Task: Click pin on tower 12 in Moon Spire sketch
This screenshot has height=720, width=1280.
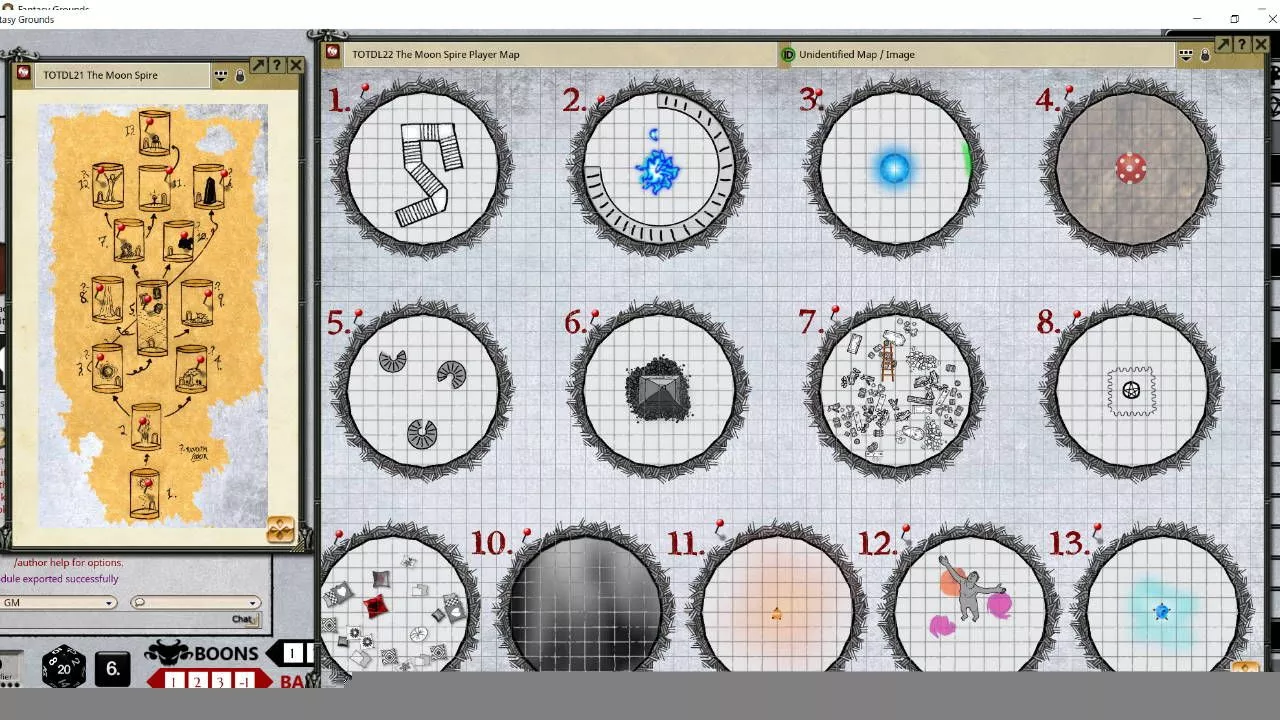Action: pos(101,171)
